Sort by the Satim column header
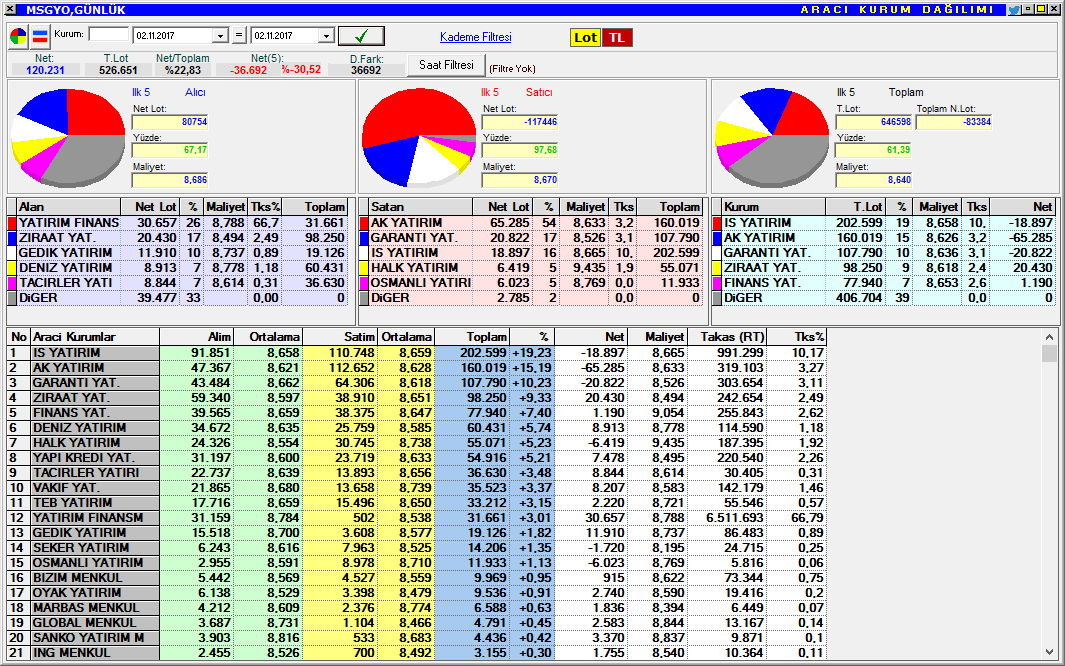This screenshot has height=666, width=1065. [x=340, y=337]
